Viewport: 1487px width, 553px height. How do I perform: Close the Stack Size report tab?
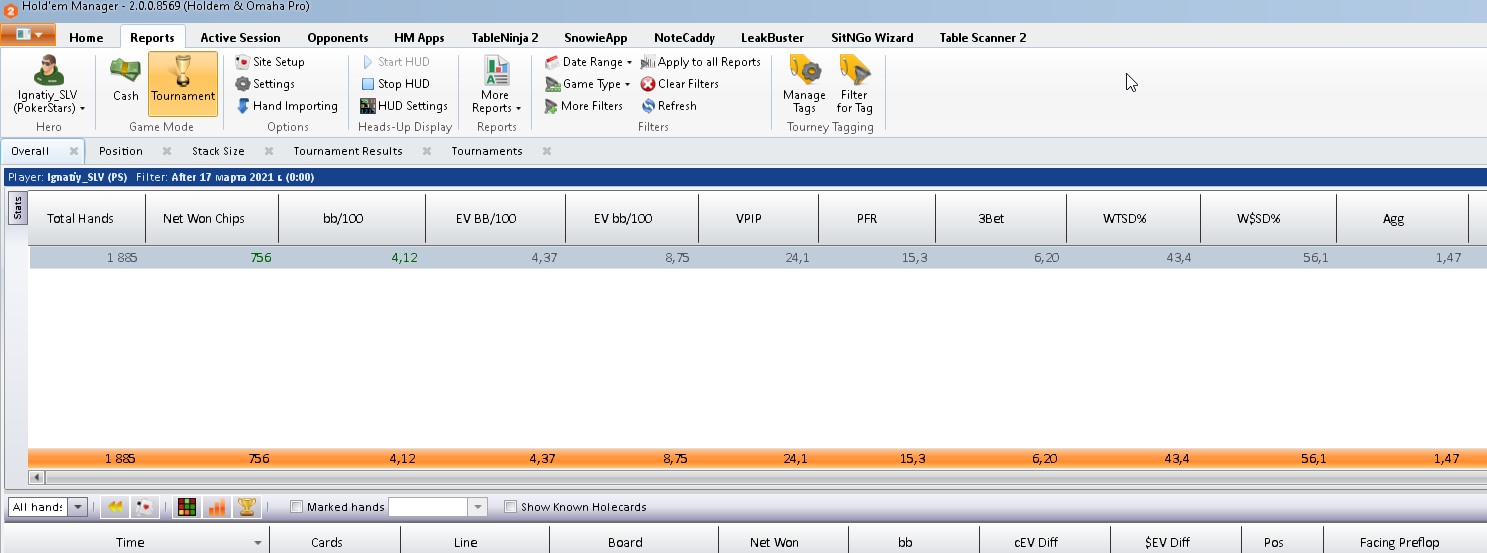pos(268,151)
